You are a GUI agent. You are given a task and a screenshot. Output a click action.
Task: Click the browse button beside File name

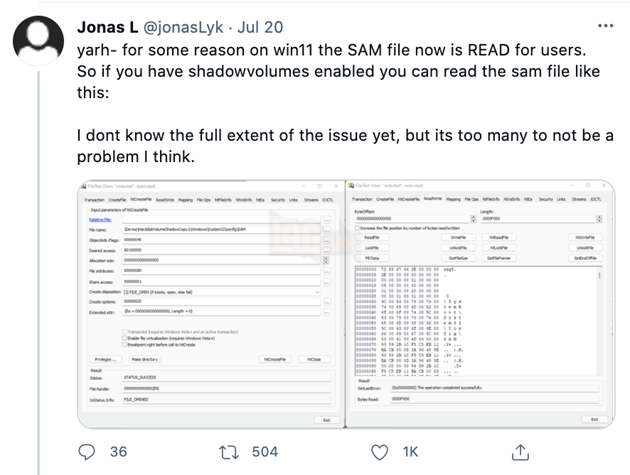click(x=326, y=229)
